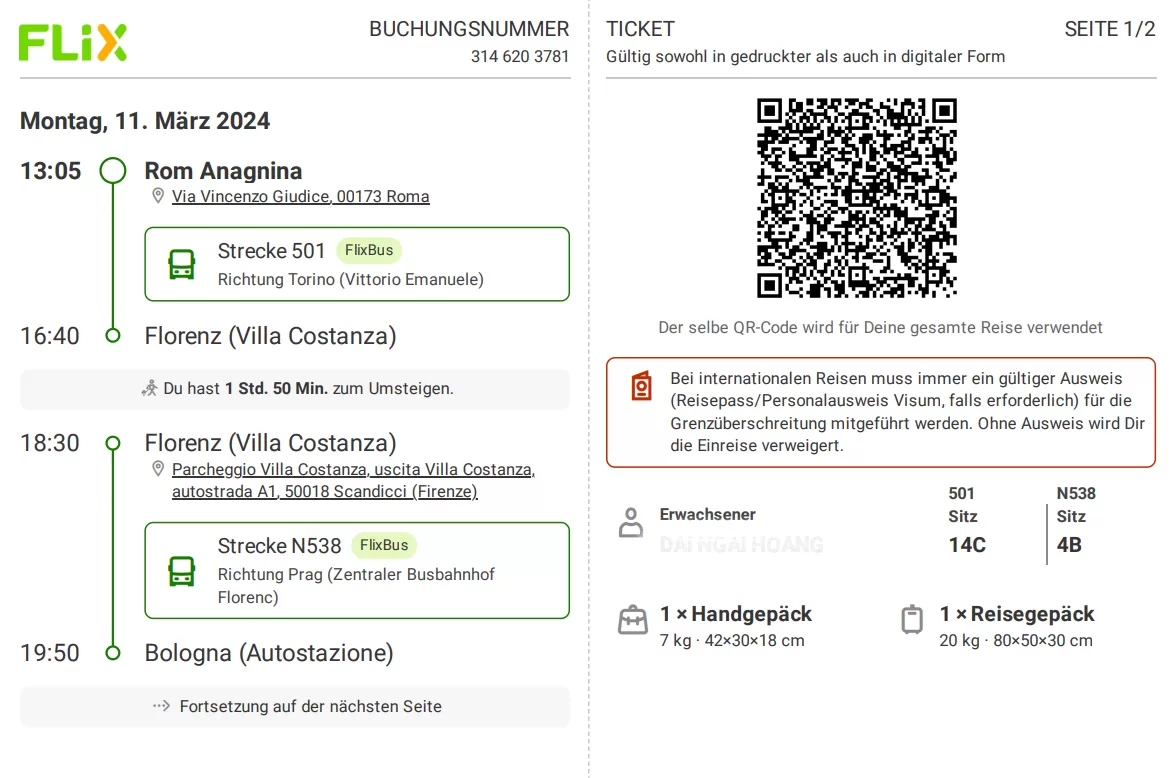Click the Handgepäck bag icon
This screenshot has width=1176, height=778.
pos(633,620)
